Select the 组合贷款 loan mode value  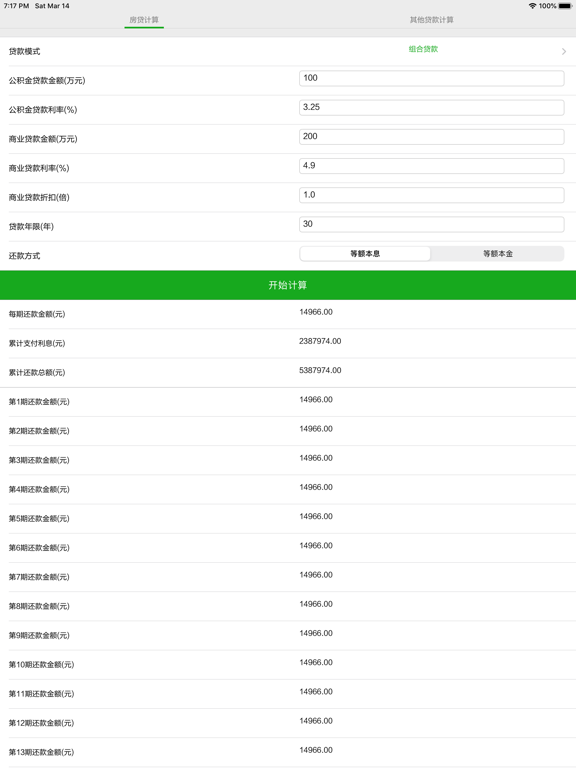423,49
